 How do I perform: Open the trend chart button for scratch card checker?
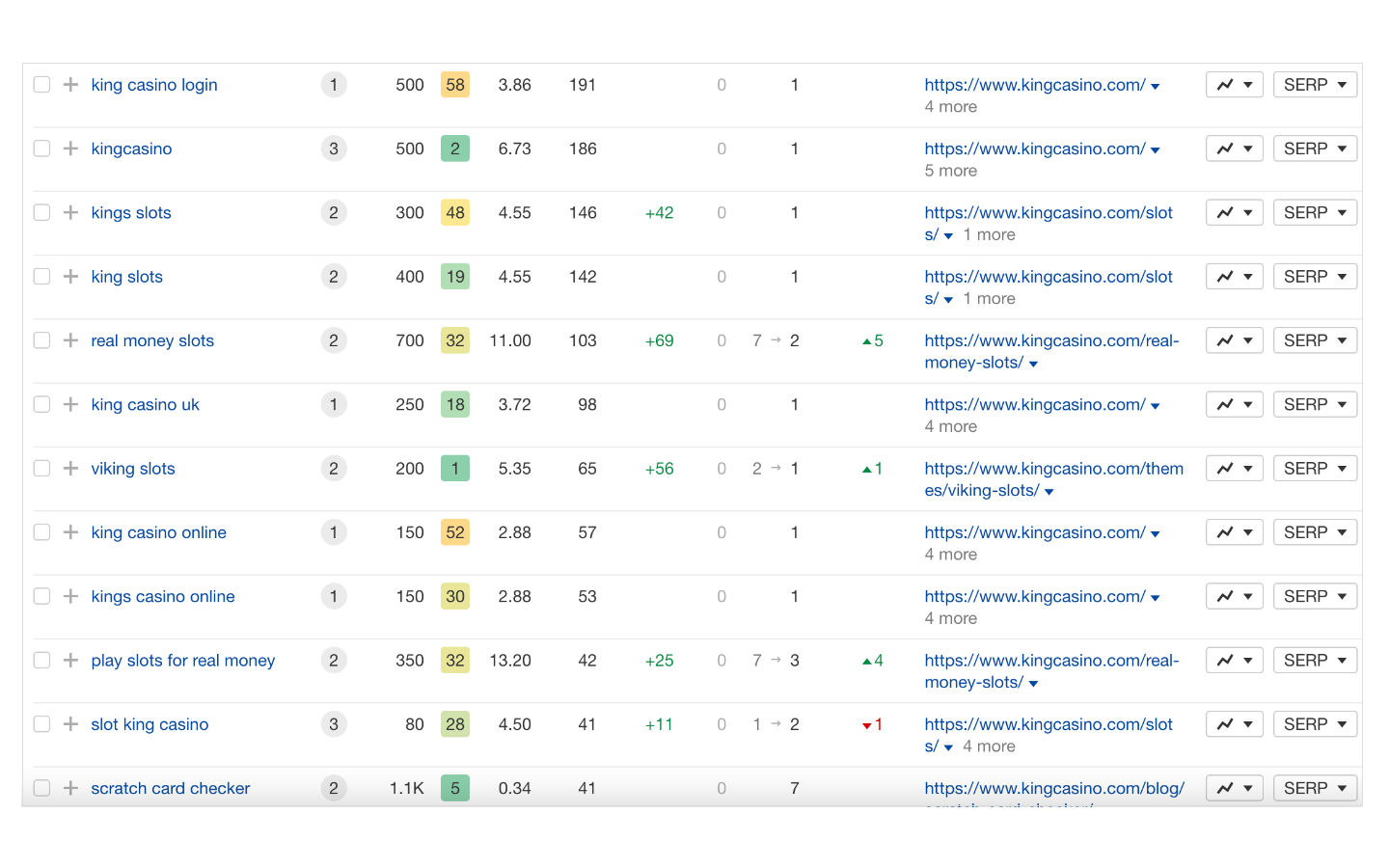pyautogui.click(x=1235, y=788)
